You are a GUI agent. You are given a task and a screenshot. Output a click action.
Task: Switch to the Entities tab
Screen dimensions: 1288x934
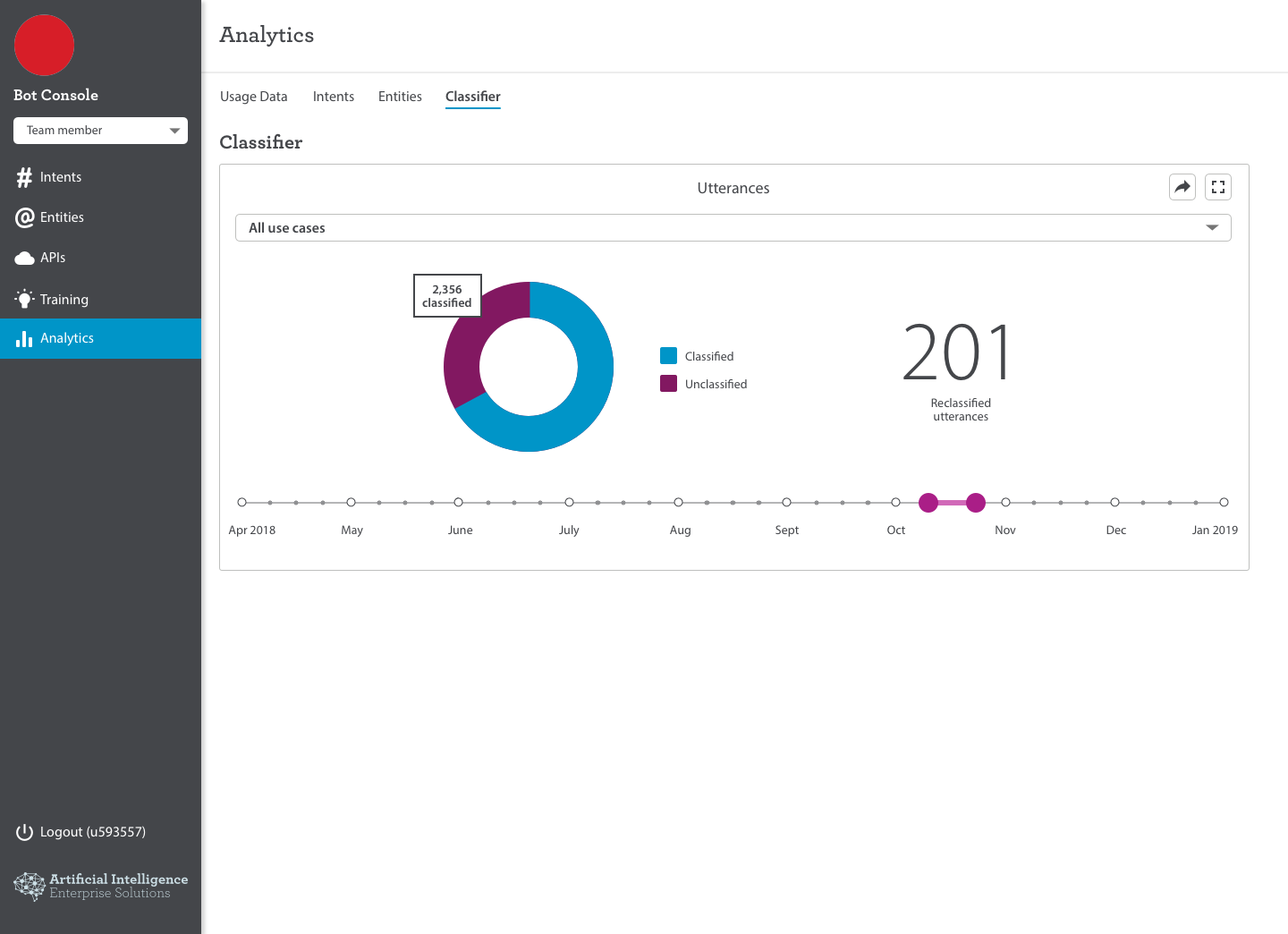pos(400,97)
